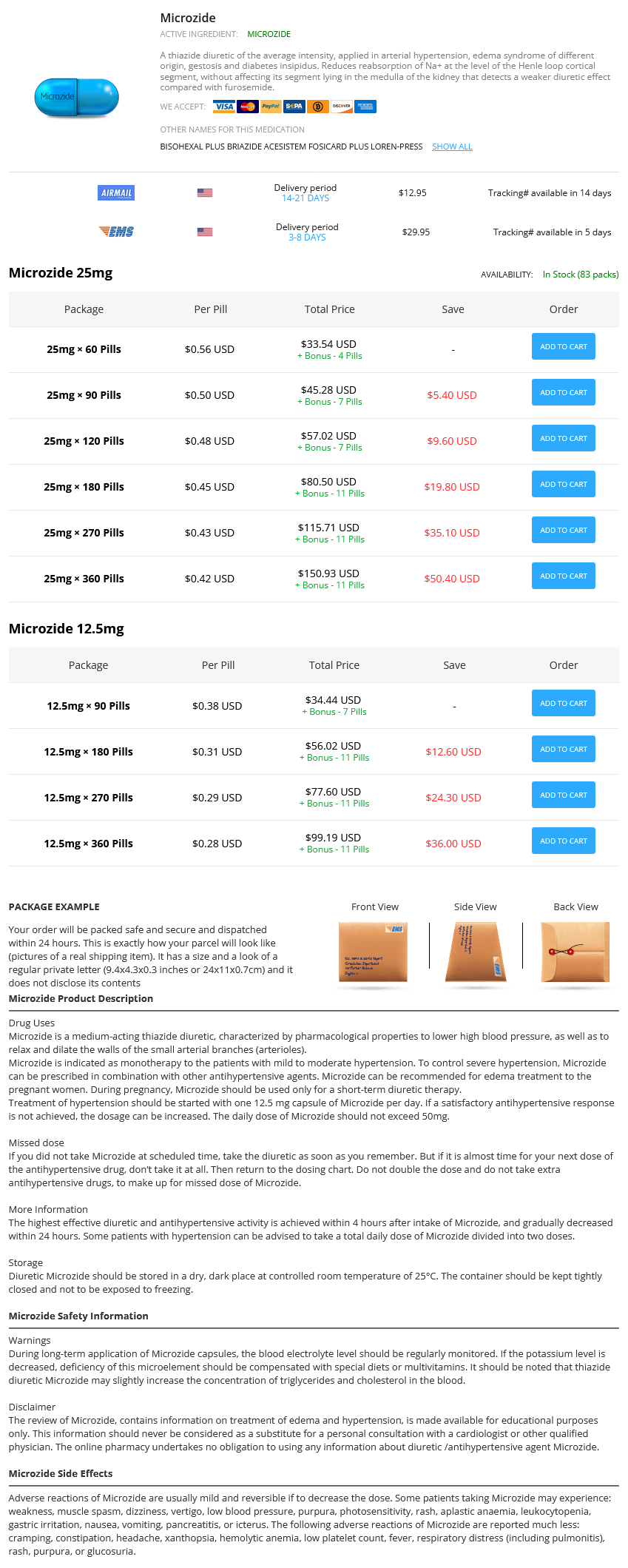Click the American Express card icon

pyautogui.click(x=365, y=107)
